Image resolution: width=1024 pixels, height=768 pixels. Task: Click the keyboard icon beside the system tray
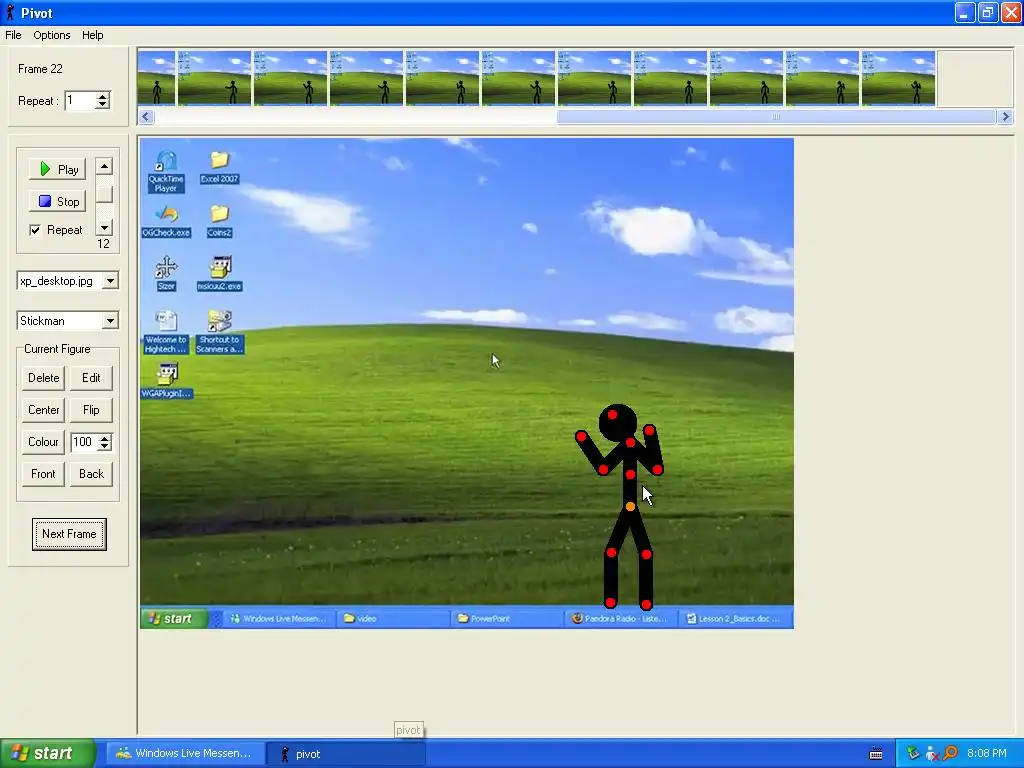tap(876, 754)
